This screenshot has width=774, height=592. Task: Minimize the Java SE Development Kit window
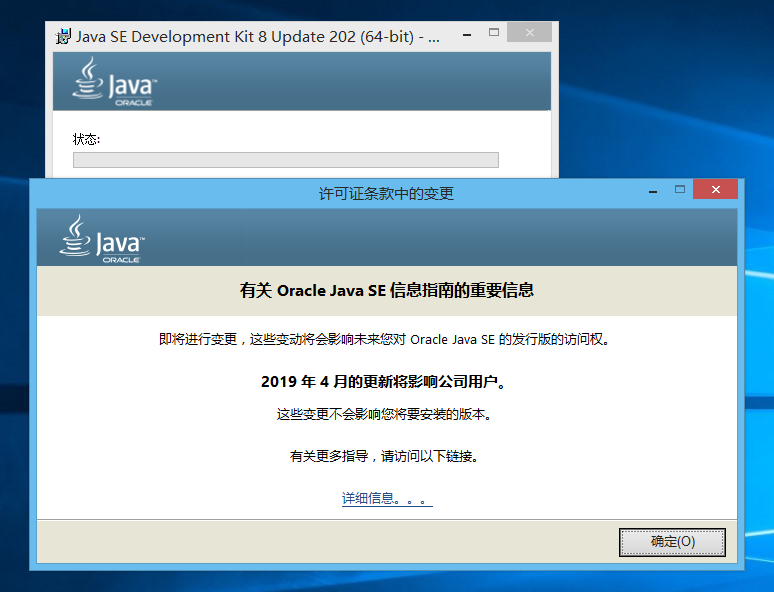coord(464,34)
